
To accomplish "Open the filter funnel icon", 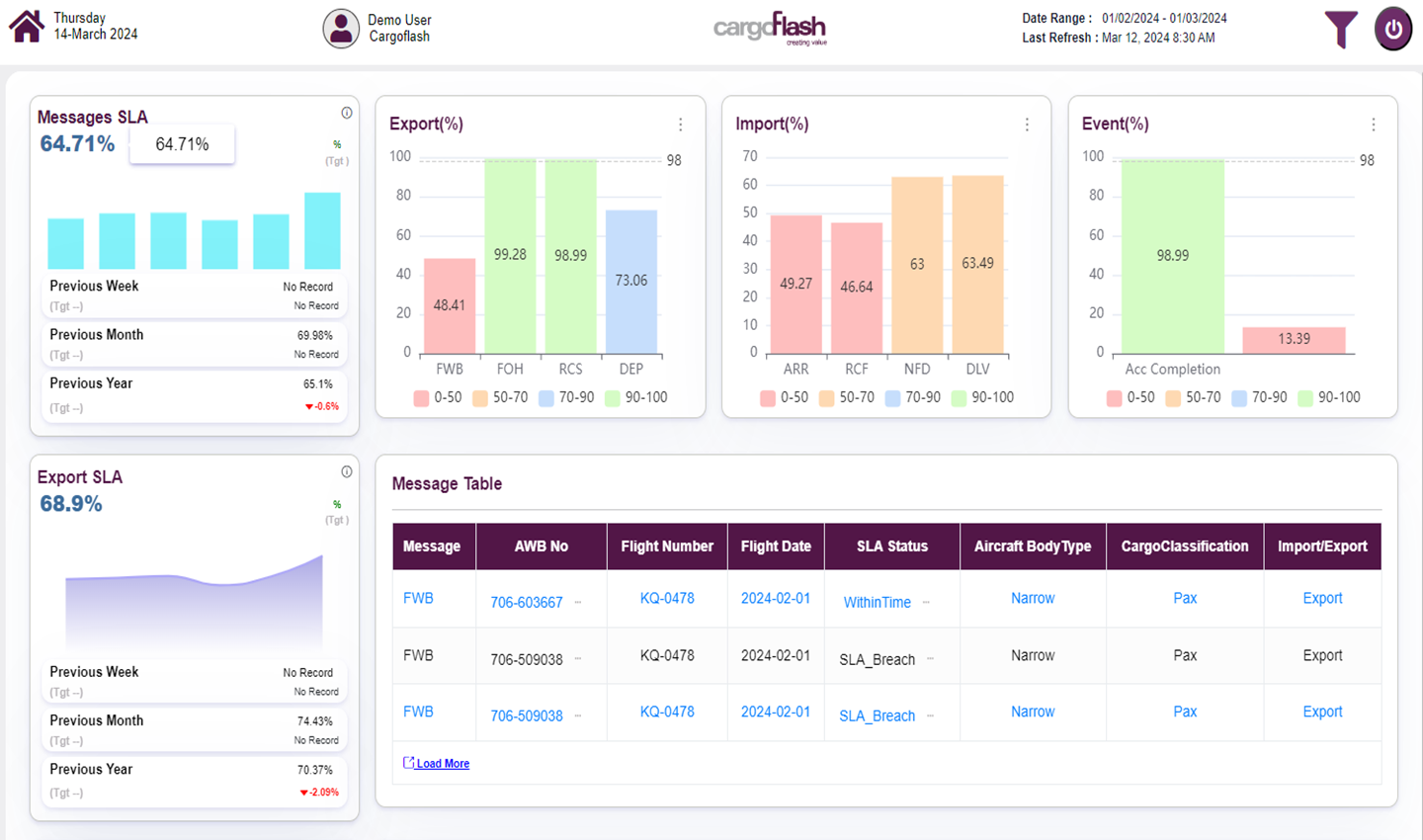I will coord(1340,30).
